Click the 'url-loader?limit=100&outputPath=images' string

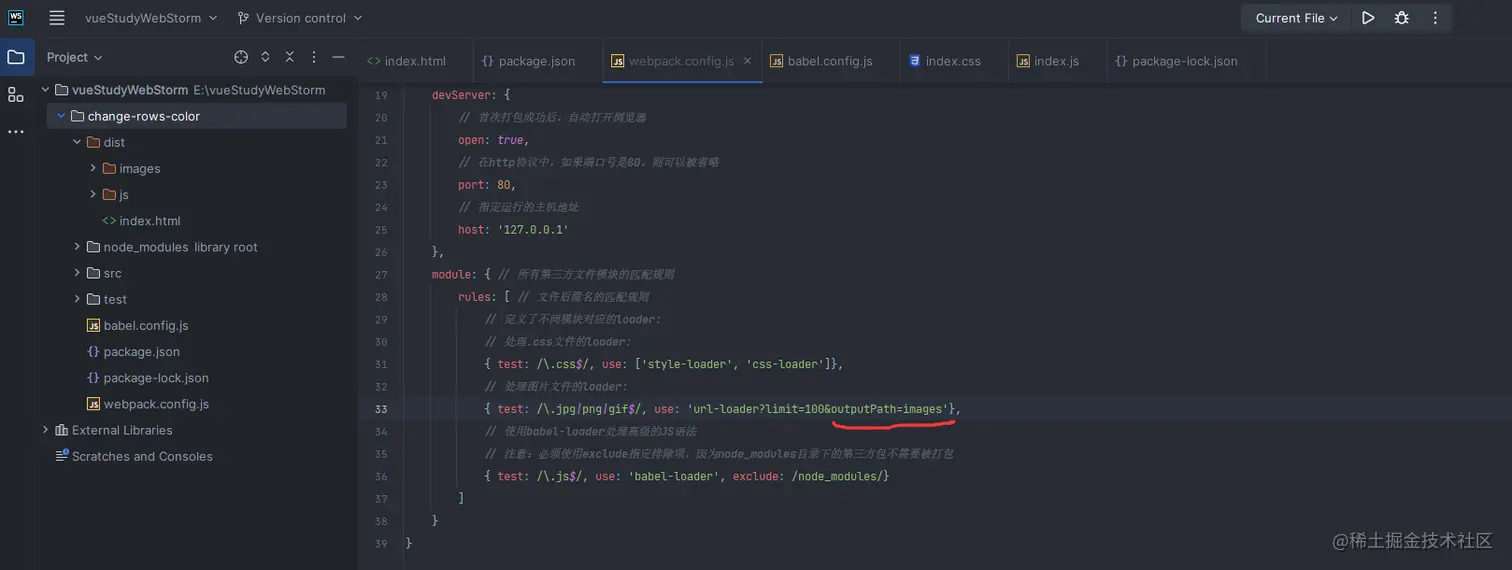[818, 409]
